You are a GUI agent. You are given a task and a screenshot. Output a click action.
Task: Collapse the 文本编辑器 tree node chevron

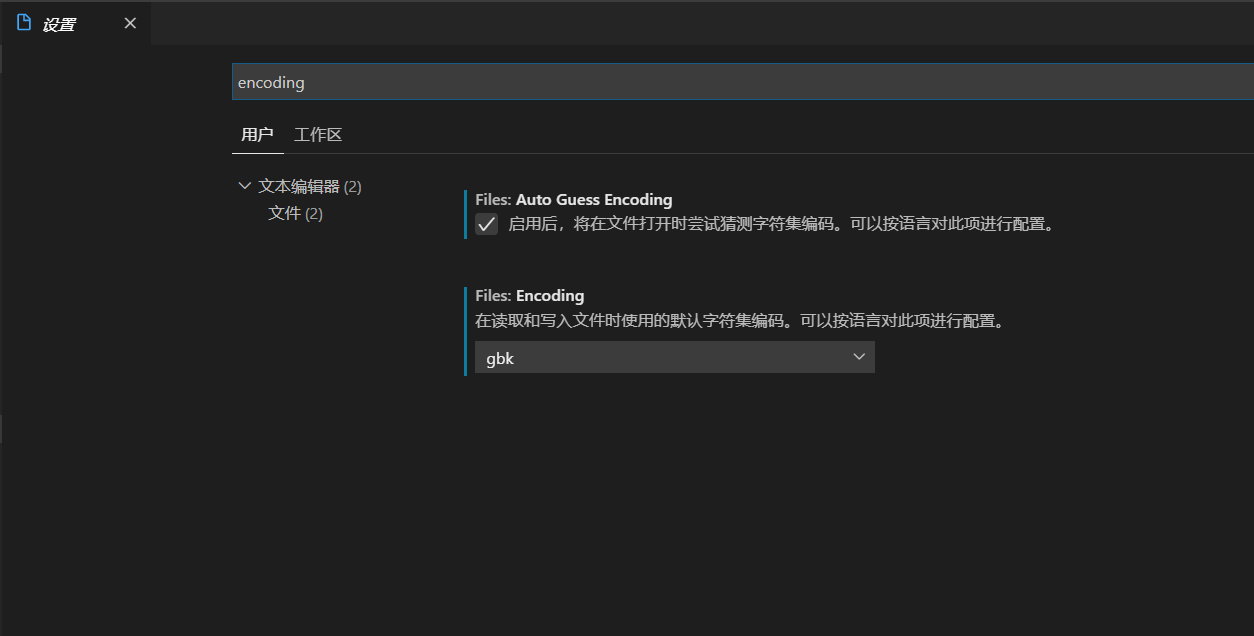point(245,186)
